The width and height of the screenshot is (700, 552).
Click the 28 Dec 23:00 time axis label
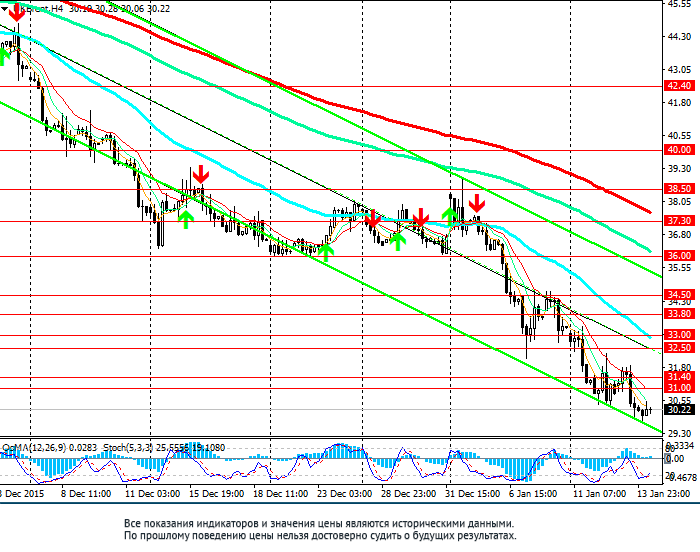pyautogui.click(x=408, y=494)
